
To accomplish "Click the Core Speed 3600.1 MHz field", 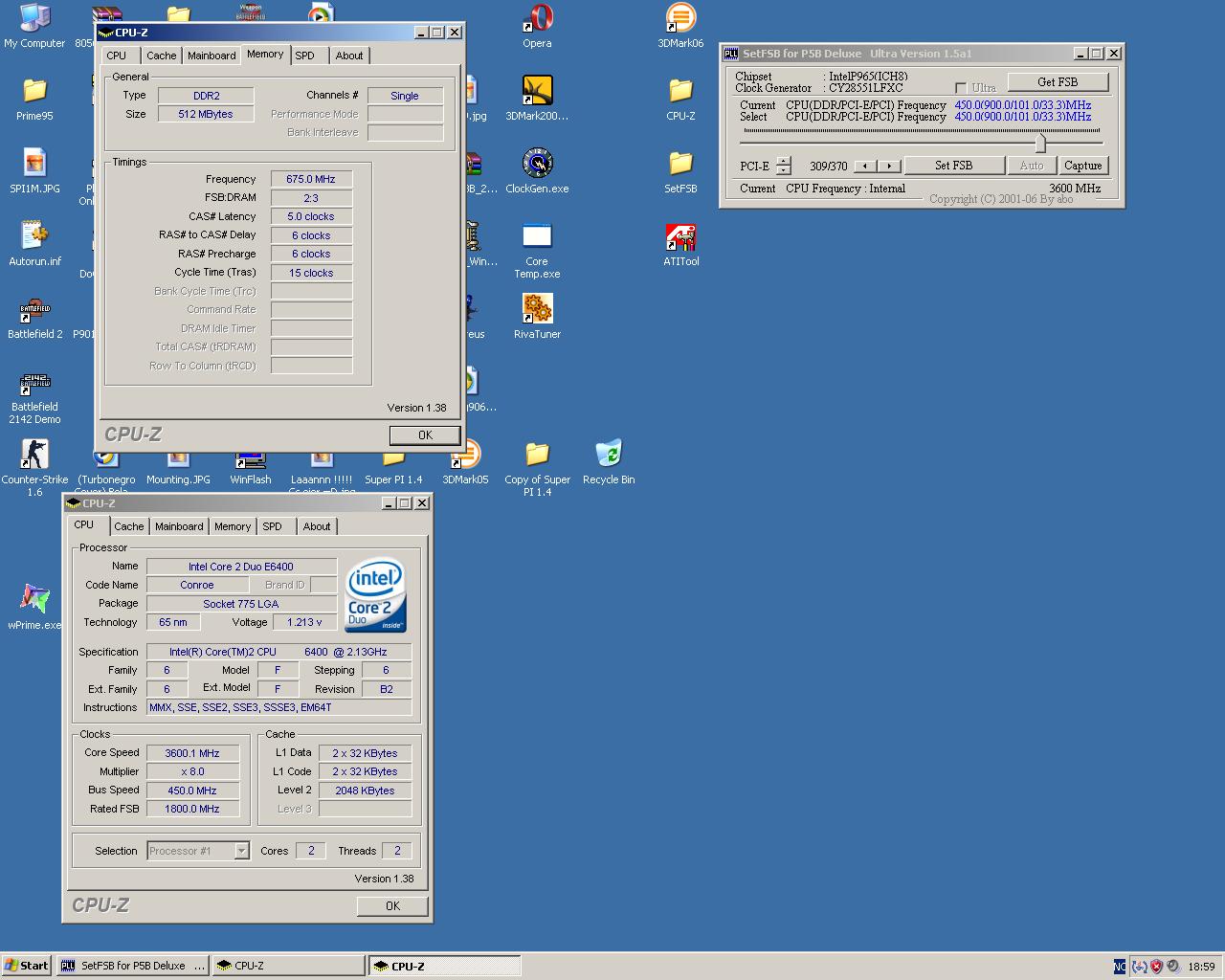I will coord(191,753).
